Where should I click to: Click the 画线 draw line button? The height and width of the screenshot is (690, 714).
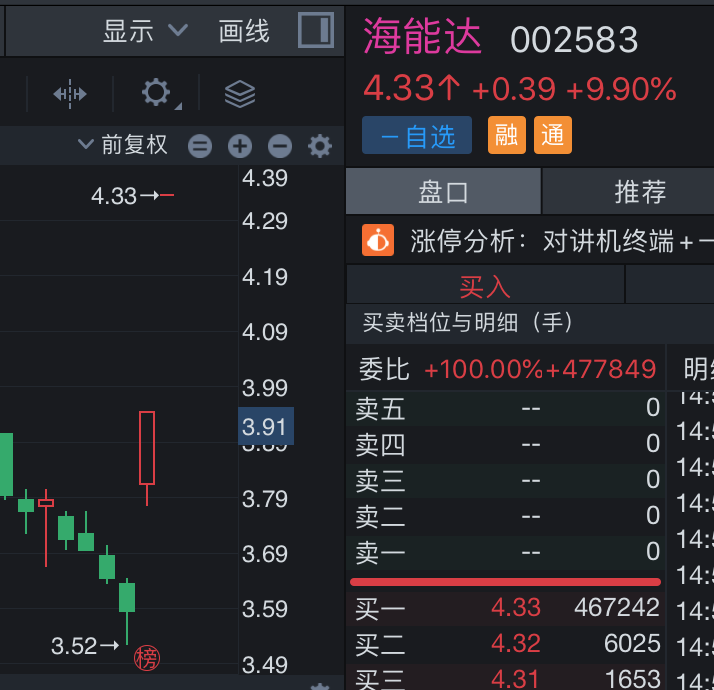[x=244, y=31]
